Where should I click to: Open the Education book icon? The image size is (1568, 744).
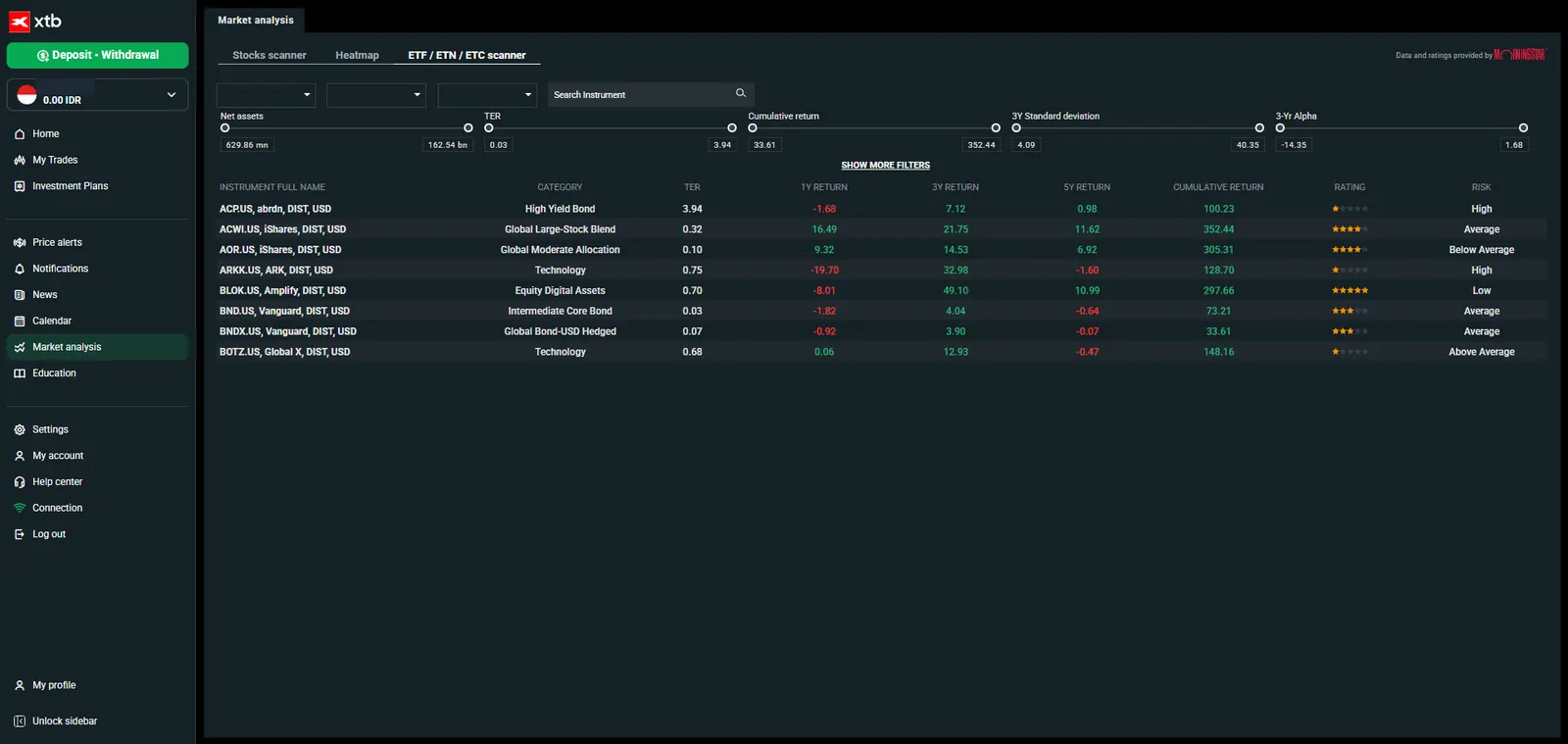click(20, 373)
